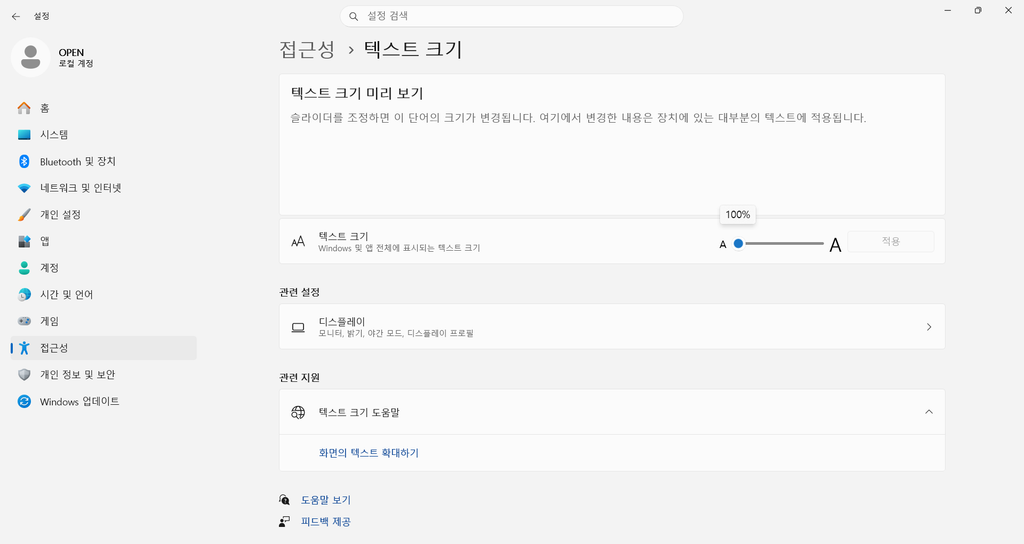Open 개인 정보 및 보안 settings
Screen dimensions: 1024x544
pyautogui.click(x=104, y=375)
